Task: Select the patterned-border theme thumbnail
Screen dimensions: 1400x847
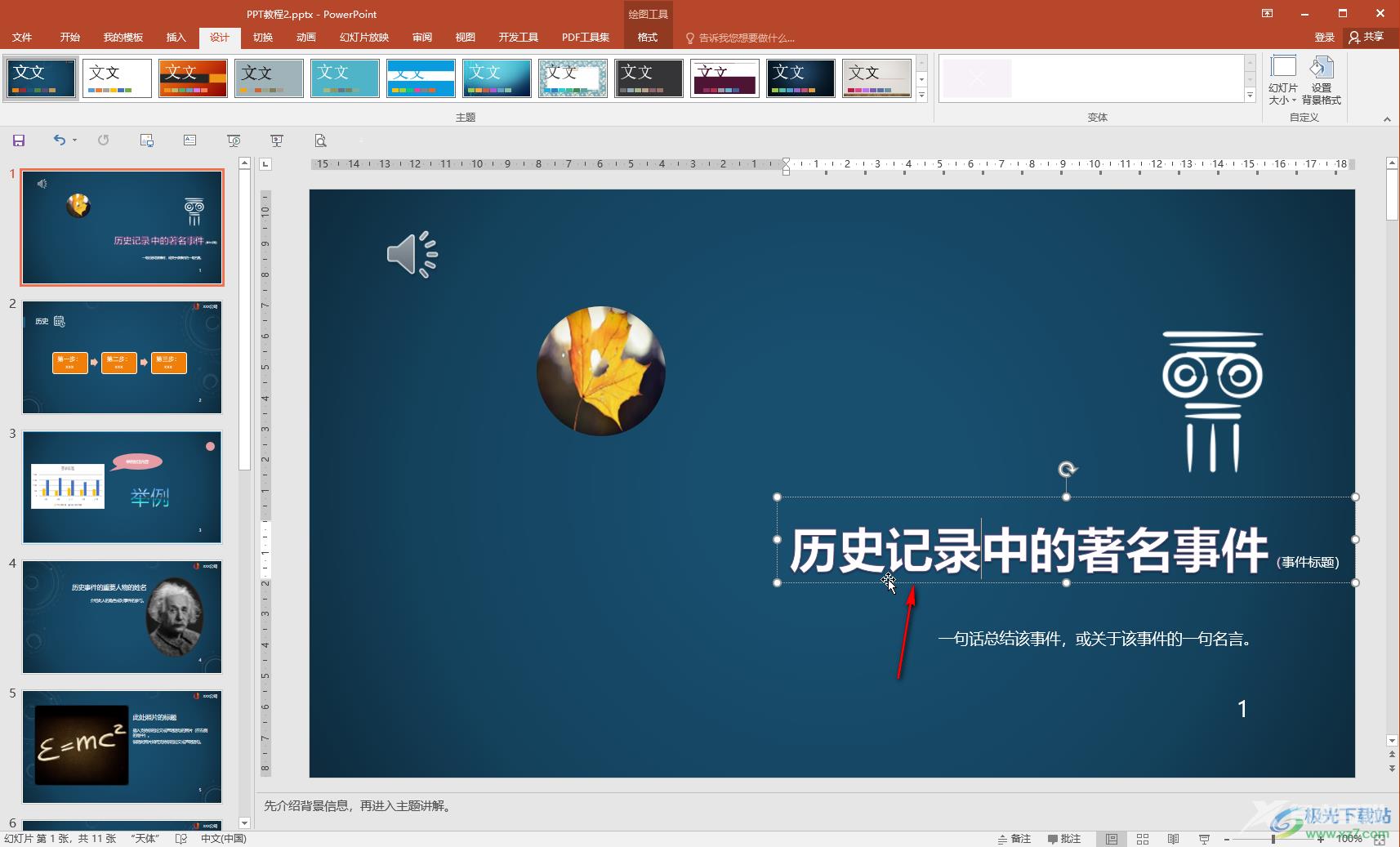Action: click(x=573, y=78)
